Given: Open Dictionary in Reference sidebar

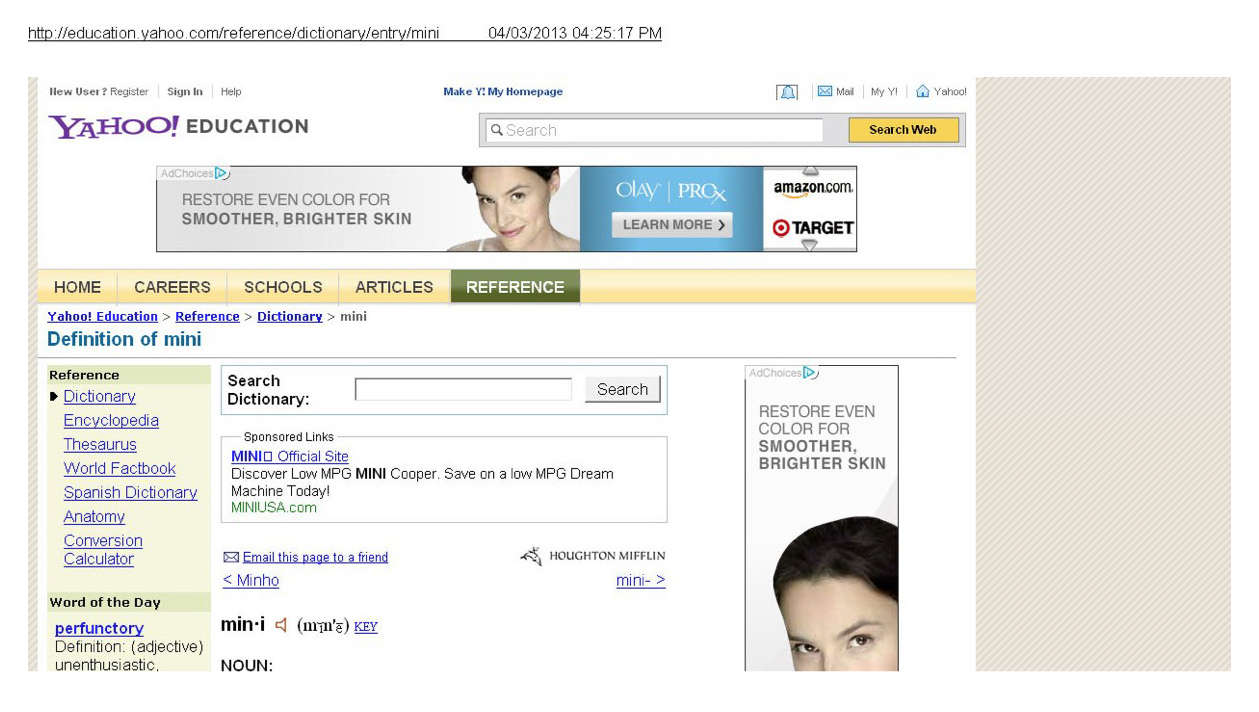Looking at the screenshot, I should [x=99, y=397].
